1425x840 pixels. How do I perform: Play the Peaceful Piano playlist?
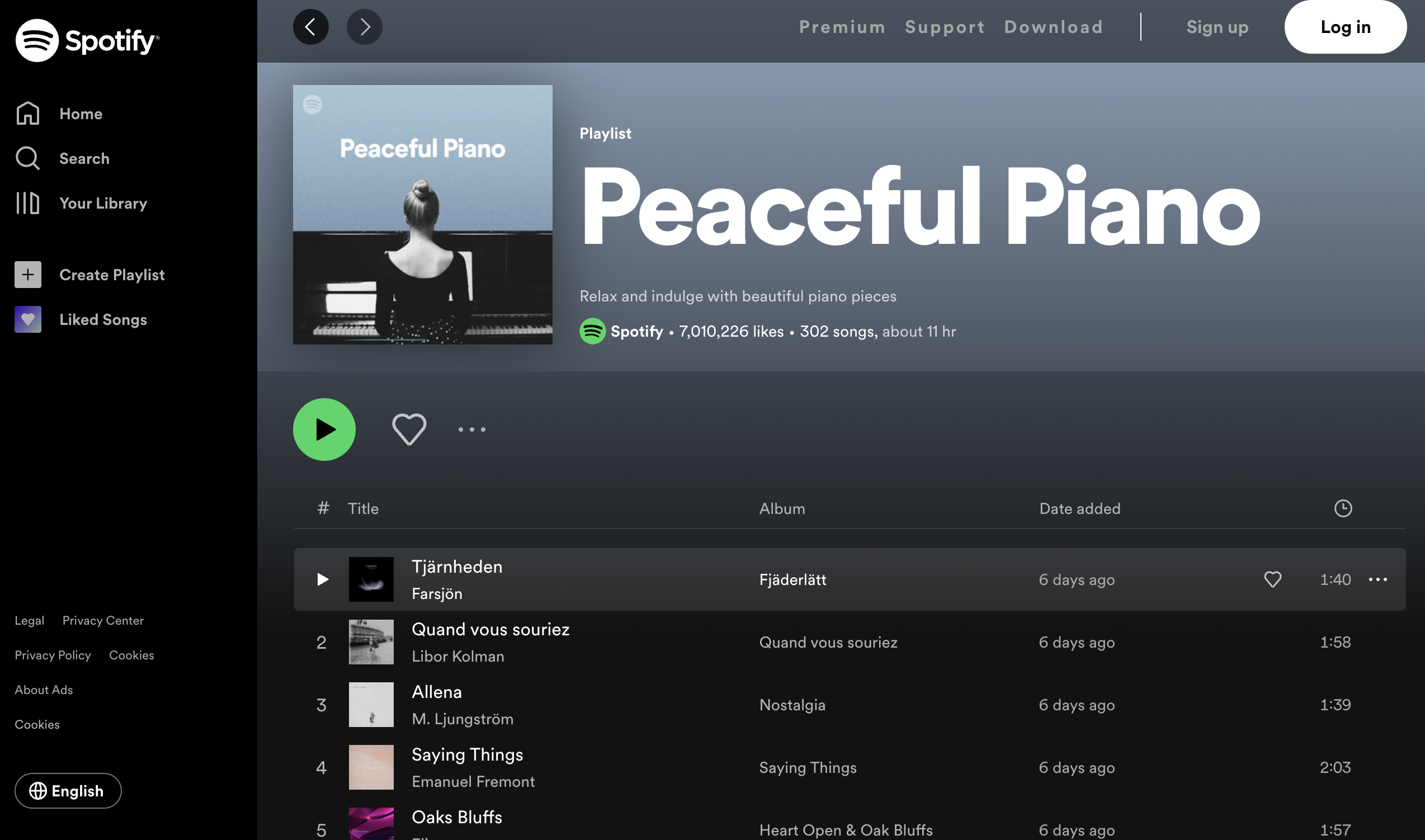coord(324,430)
